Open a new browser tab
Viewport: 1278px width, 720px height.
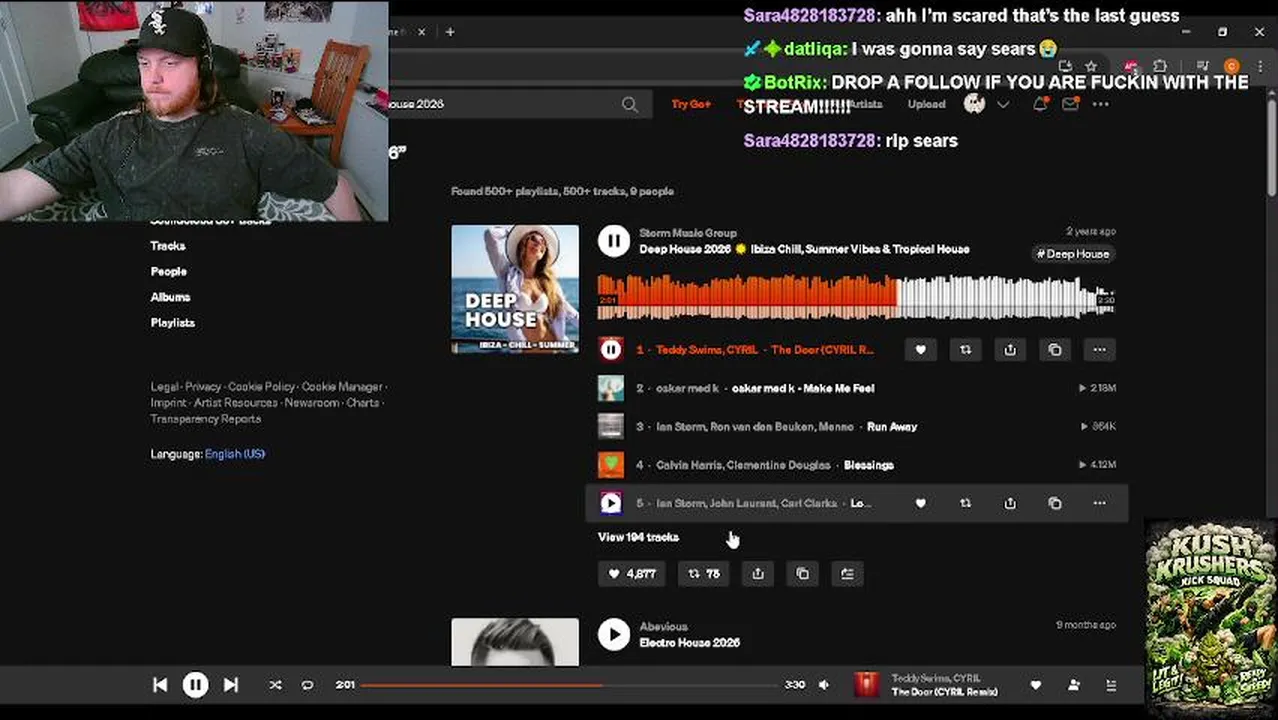(450, 32)
